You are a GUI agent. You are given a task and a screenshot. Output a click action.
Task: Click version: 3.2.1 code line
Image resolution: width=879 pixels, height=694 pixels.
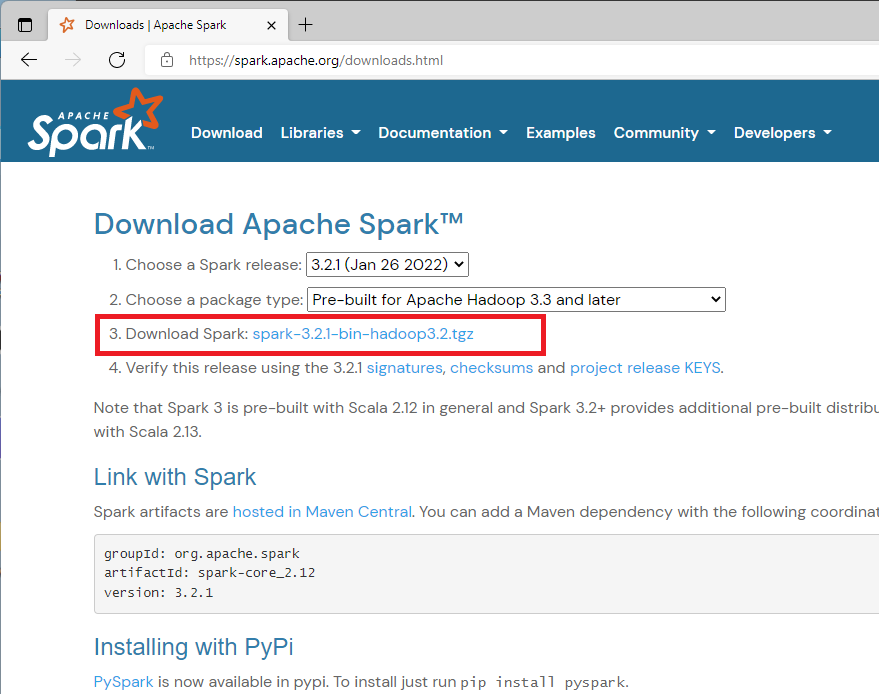point(159,593)
